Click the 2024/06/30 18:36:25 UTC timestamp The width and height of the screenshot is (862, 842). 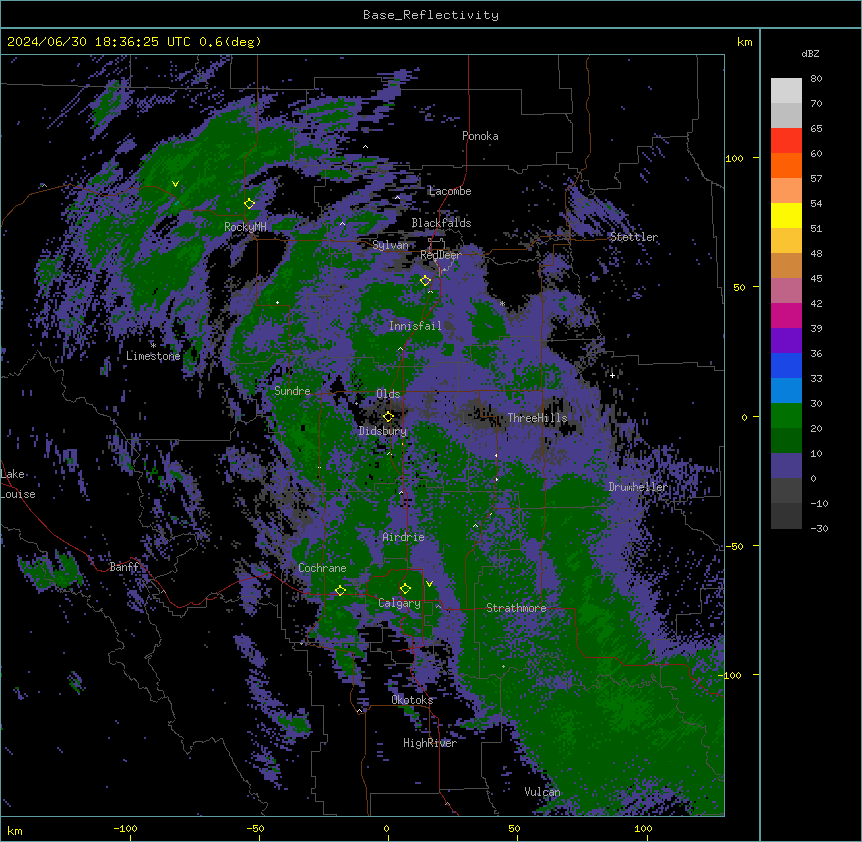click(x=99, y=42)
